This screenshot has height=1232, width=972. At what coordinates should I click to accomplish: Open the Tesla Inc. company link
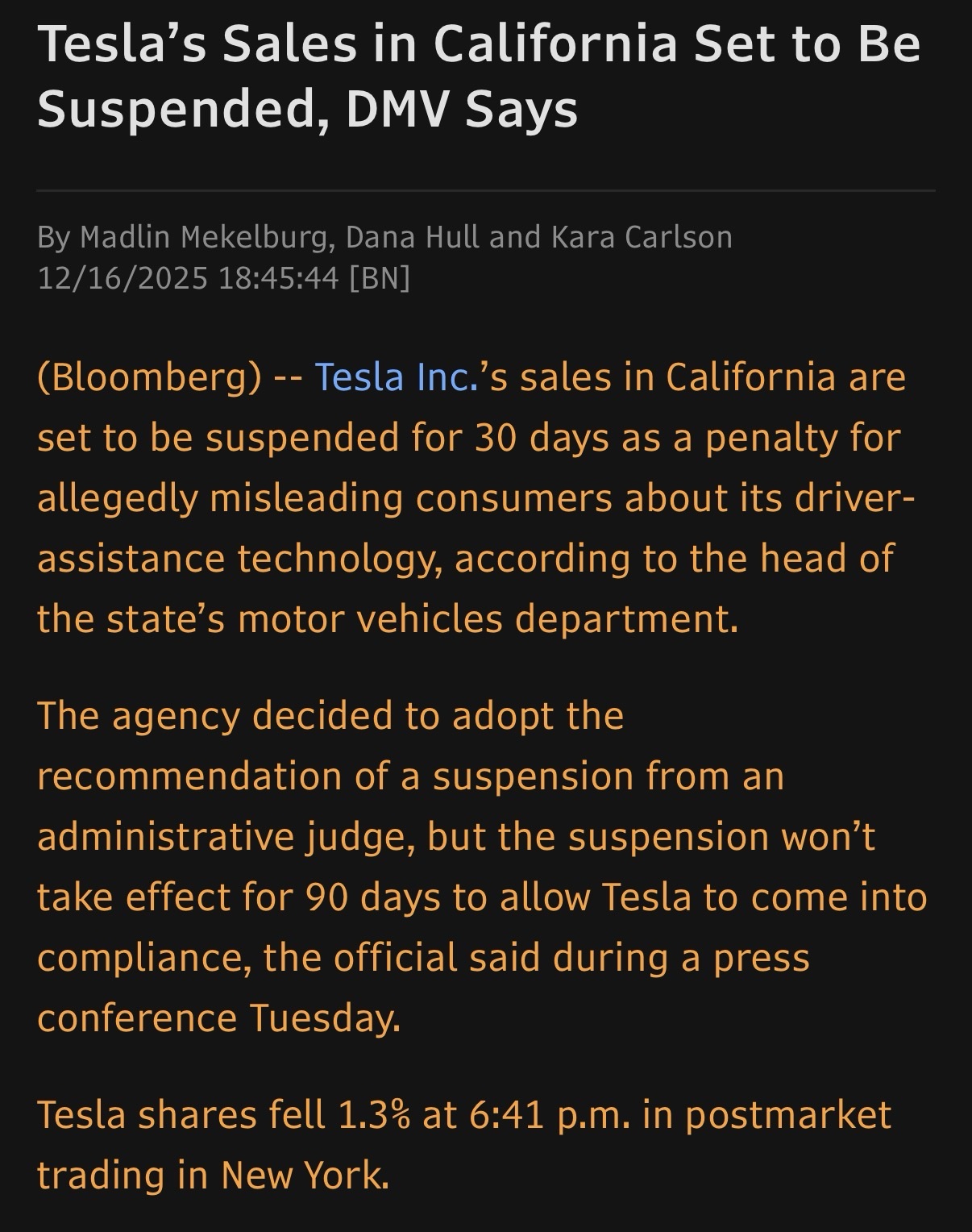(397, 377)
